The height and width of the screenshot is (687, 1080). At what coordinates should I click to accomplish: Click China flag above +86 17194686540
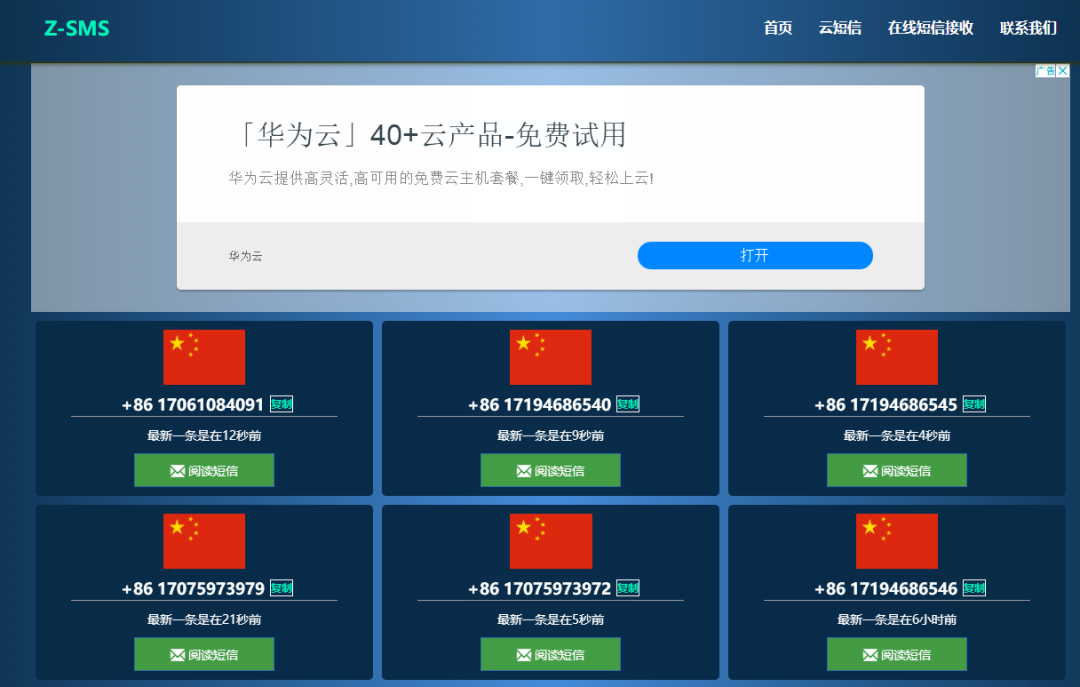[x=550, y=357]
